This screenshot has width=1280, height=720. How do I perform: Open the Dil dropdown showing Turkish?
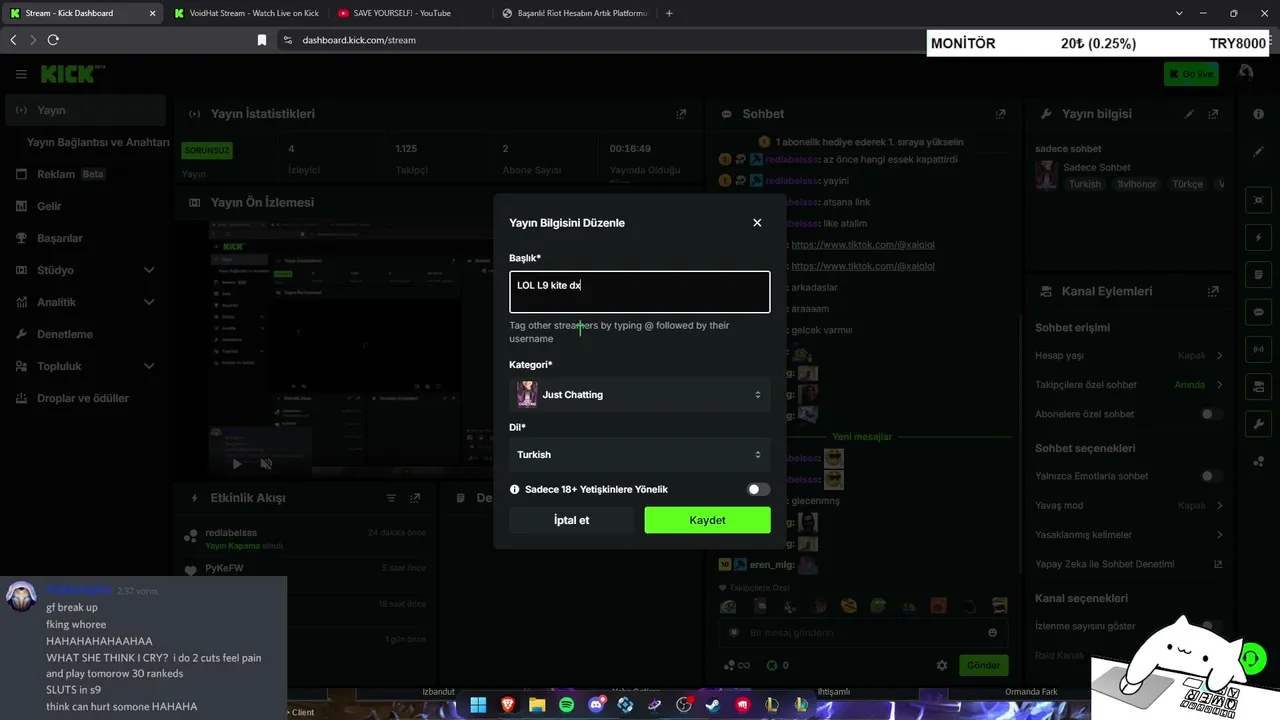pos(640,455)
